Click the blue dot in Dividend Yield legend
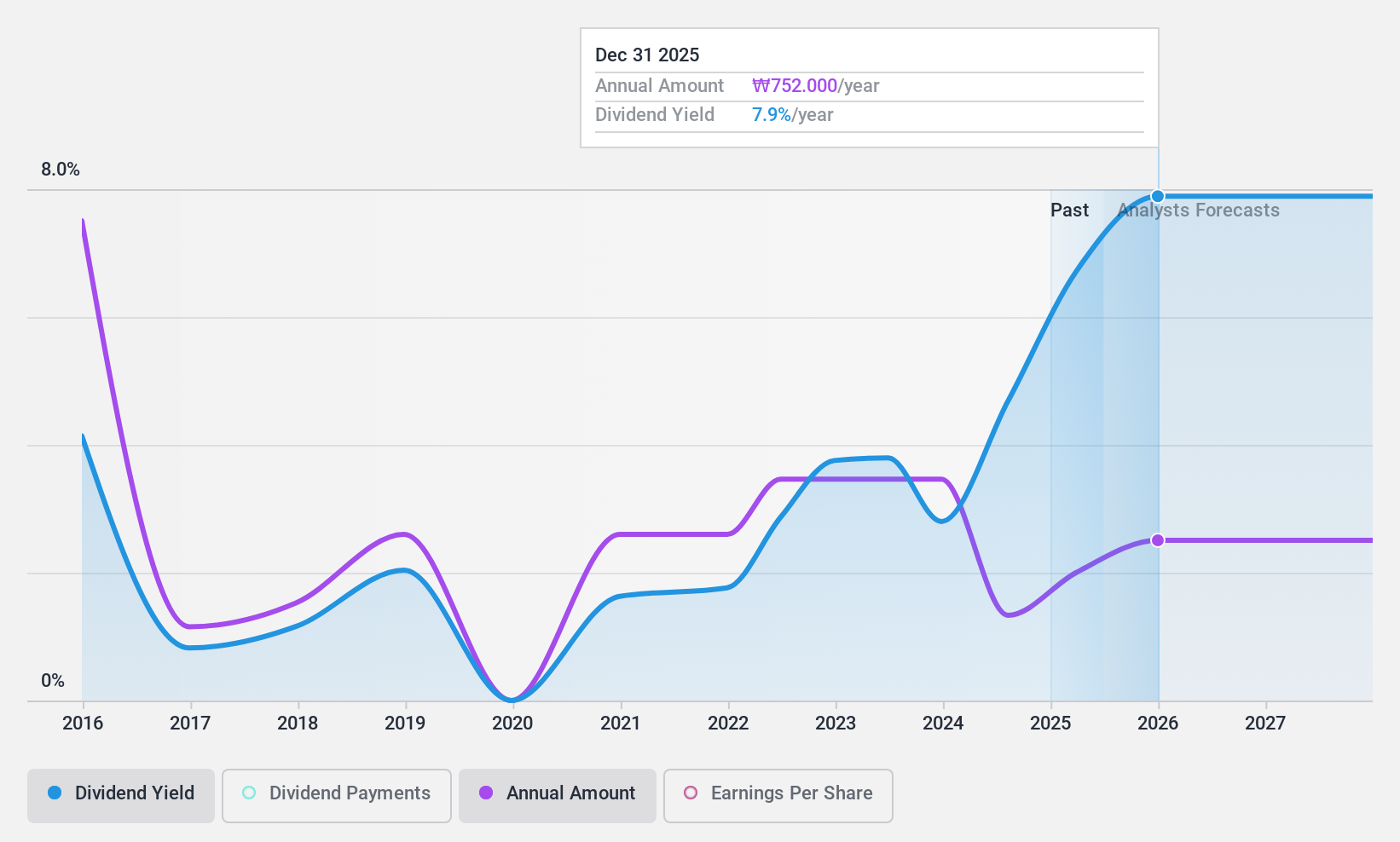Image resolution: width=1400 pixels, height=842 pixels. tap(55, 793)
